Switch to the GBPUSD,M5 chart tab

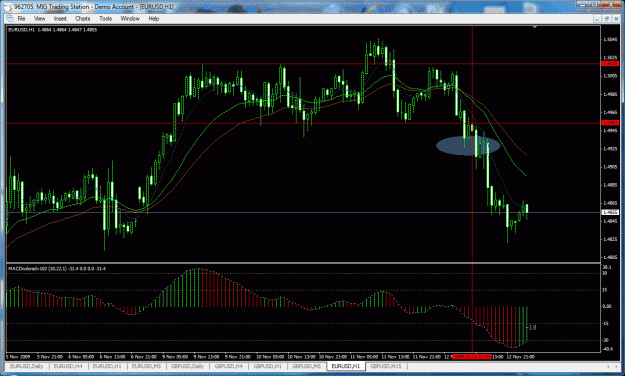click(x=307, y=366)
